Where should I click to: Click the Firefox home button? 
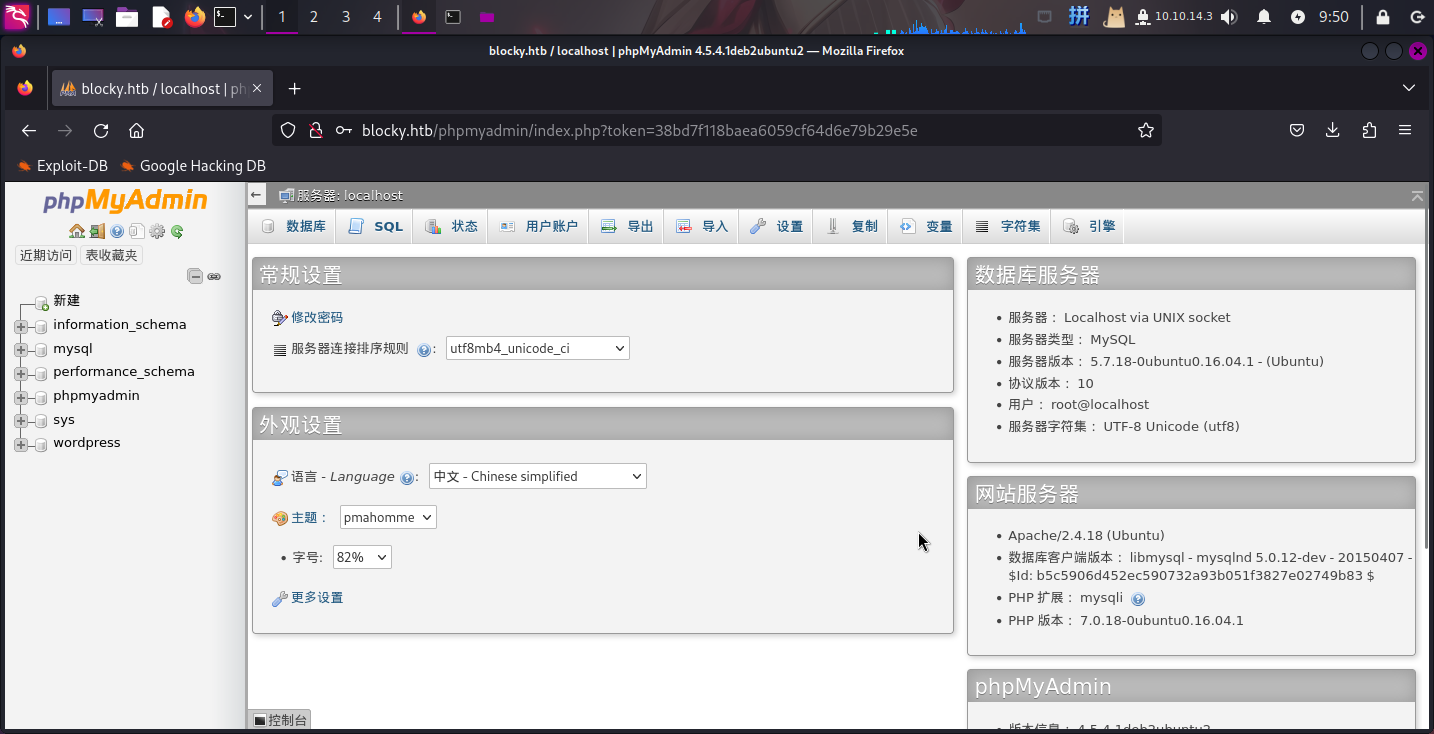[137, 131]
